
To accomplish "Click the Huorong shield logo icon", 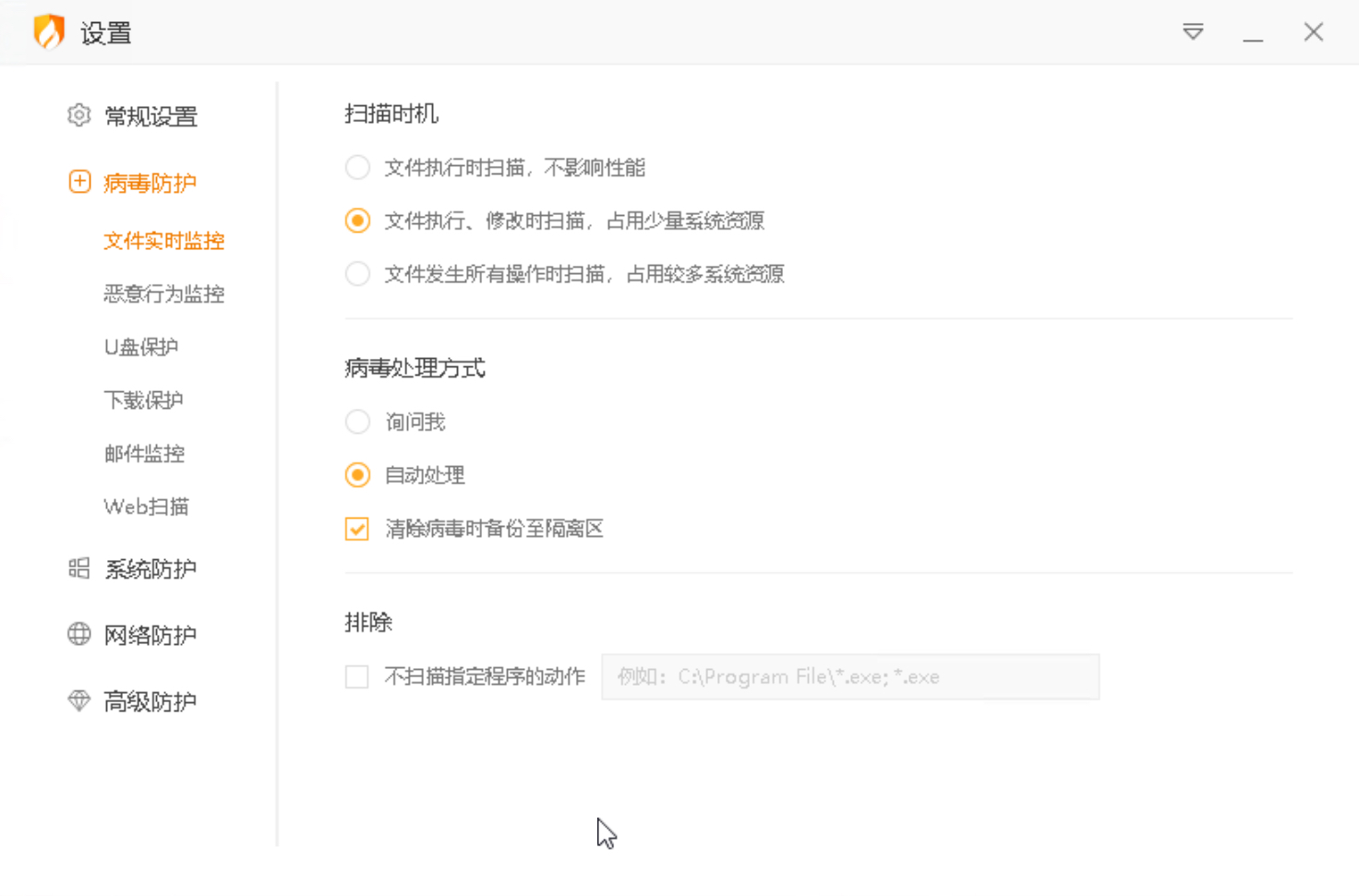I will click(49, 31).
